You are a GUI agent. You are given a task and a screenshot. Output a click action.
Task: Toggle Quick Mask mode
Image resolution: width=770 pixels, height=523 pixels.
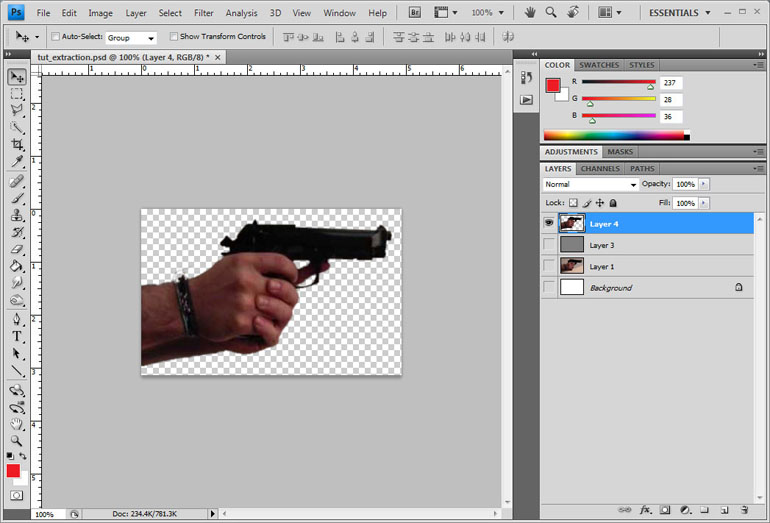16,495
